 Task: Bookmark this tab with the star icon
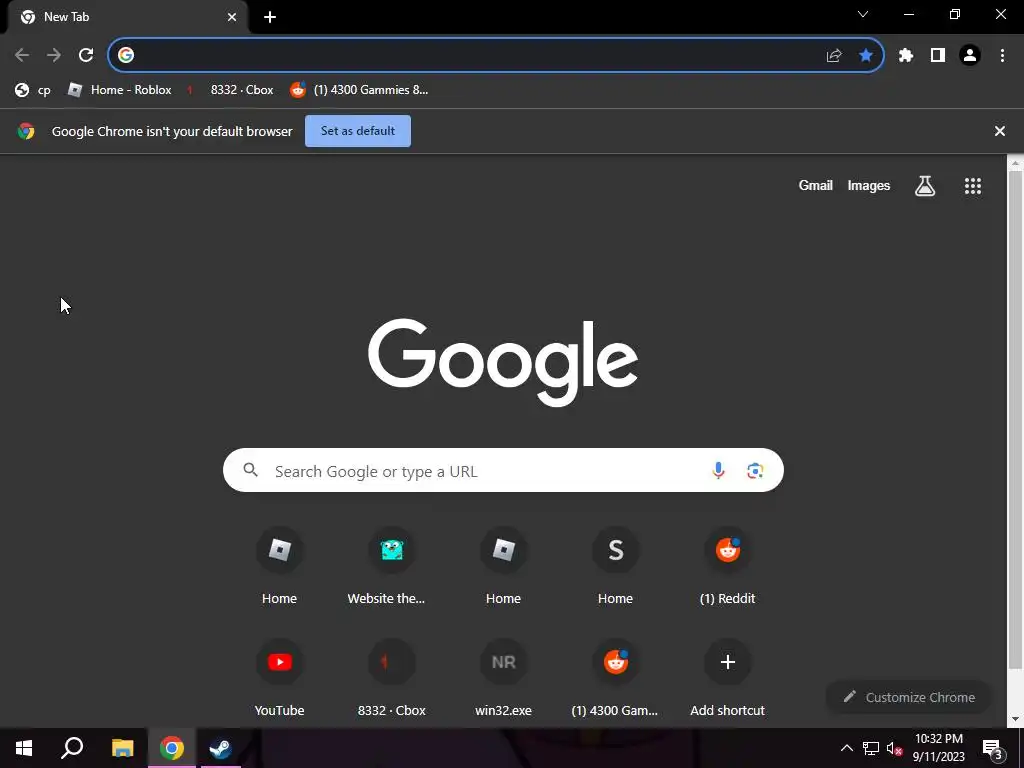(866, 56)
